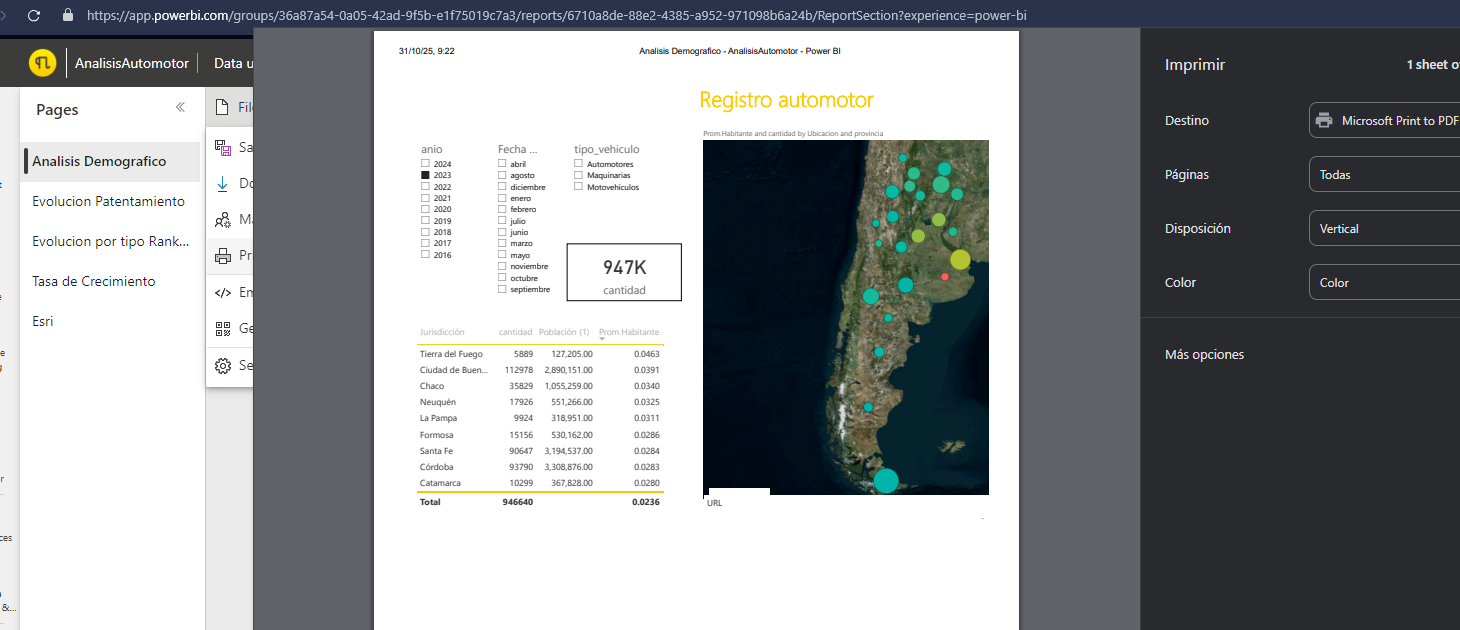
Task: Click the browser address bar URL
Action: pos(556,15)
